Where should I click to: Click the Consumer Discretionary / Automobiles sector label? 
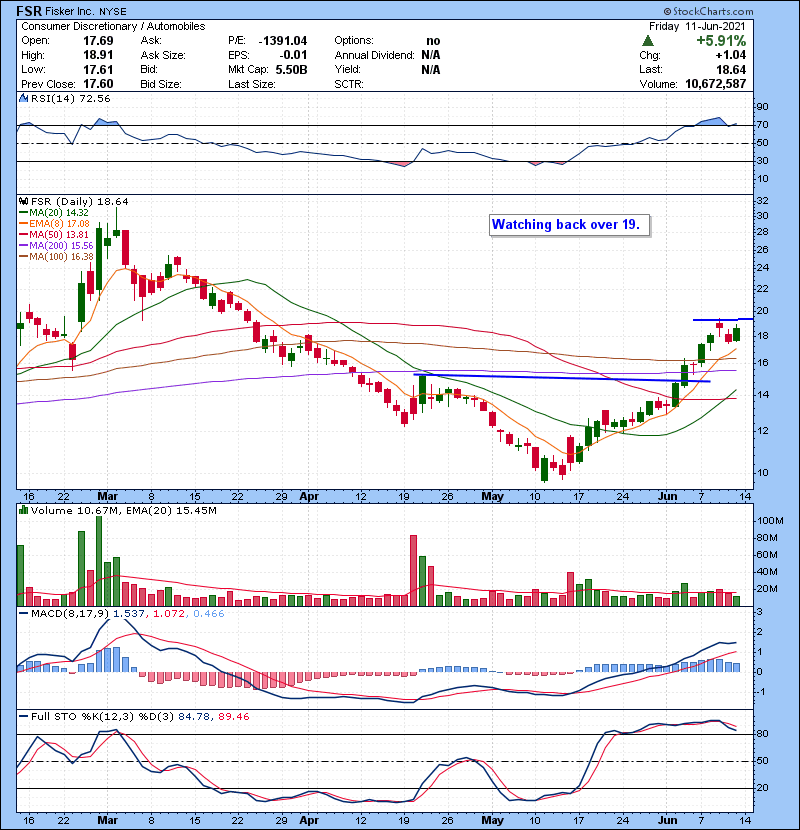pyautogui.click(x=113, y=26)
